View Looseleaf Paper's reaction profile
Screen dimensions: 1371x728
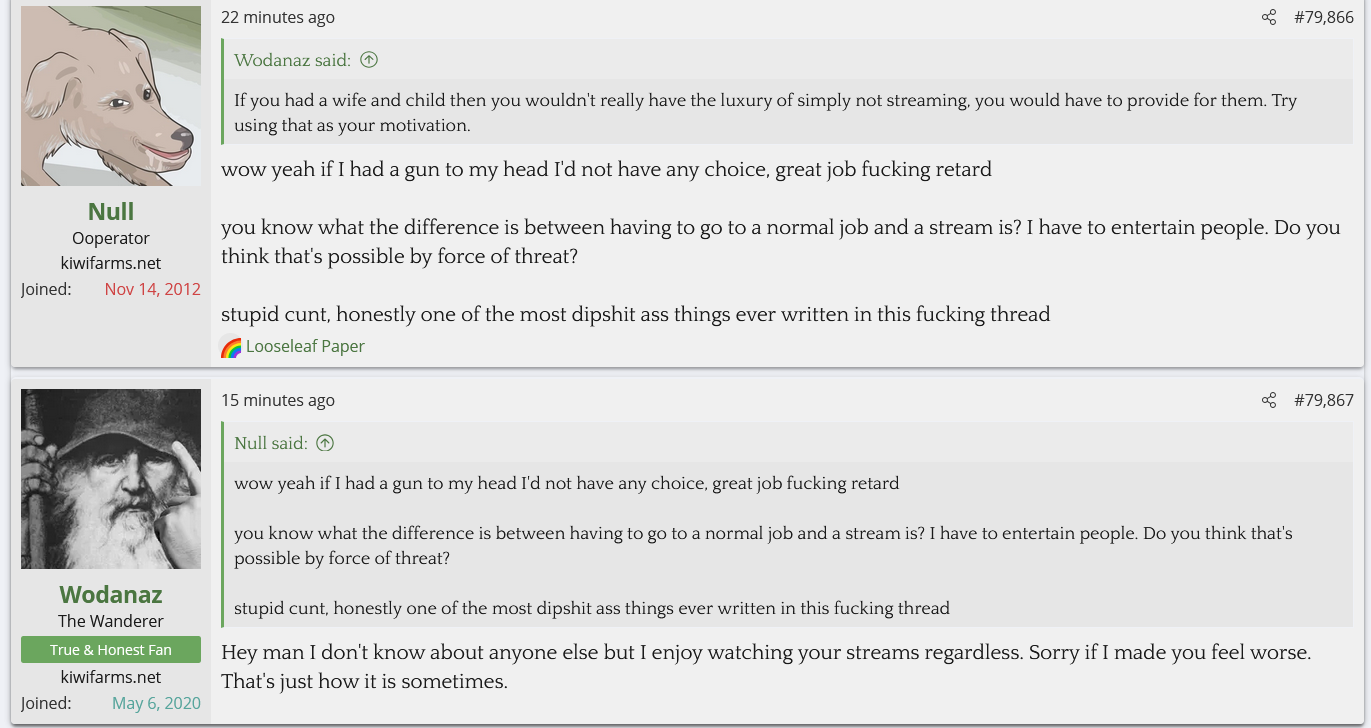tap(305, 346)
